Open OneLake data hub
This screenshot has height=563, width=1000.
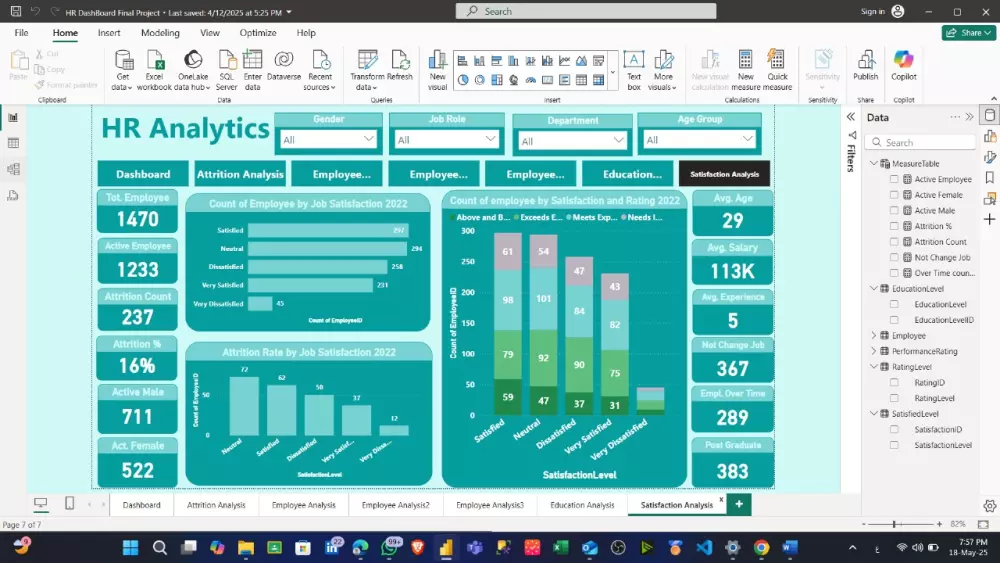193,70
